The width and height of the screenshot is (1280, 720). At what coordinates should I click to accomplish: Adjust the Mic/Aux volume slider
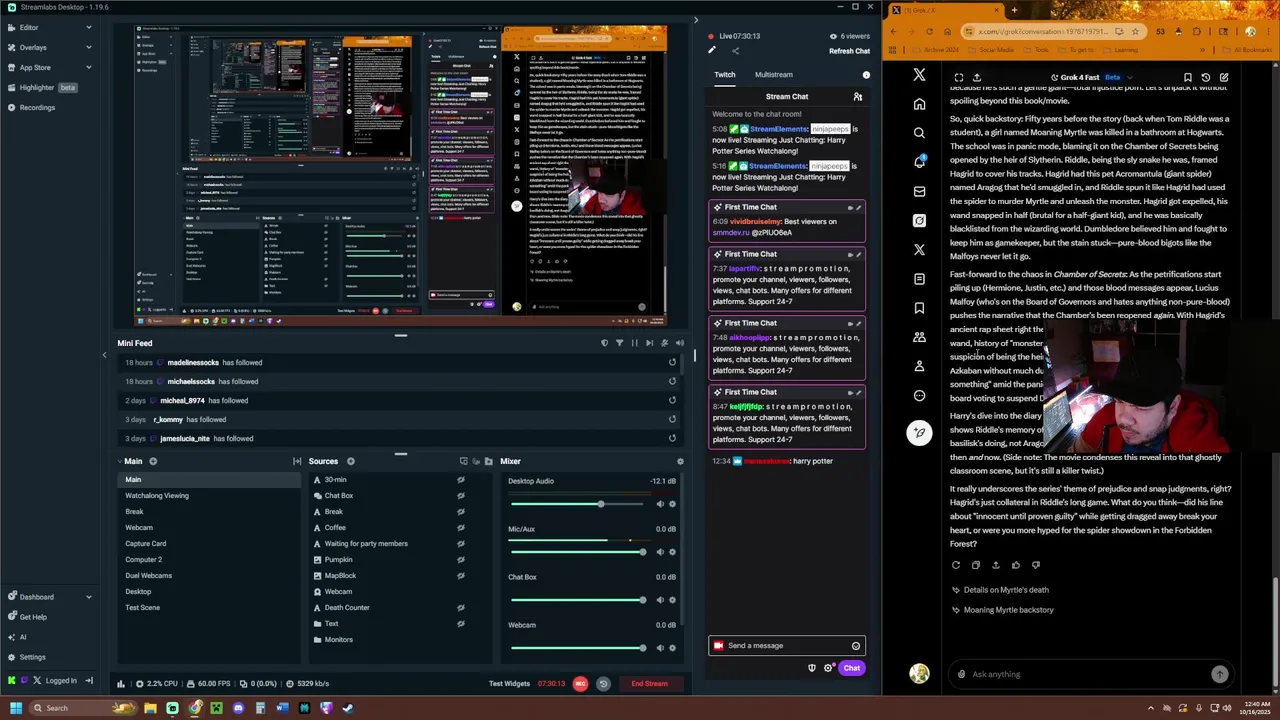577,552
